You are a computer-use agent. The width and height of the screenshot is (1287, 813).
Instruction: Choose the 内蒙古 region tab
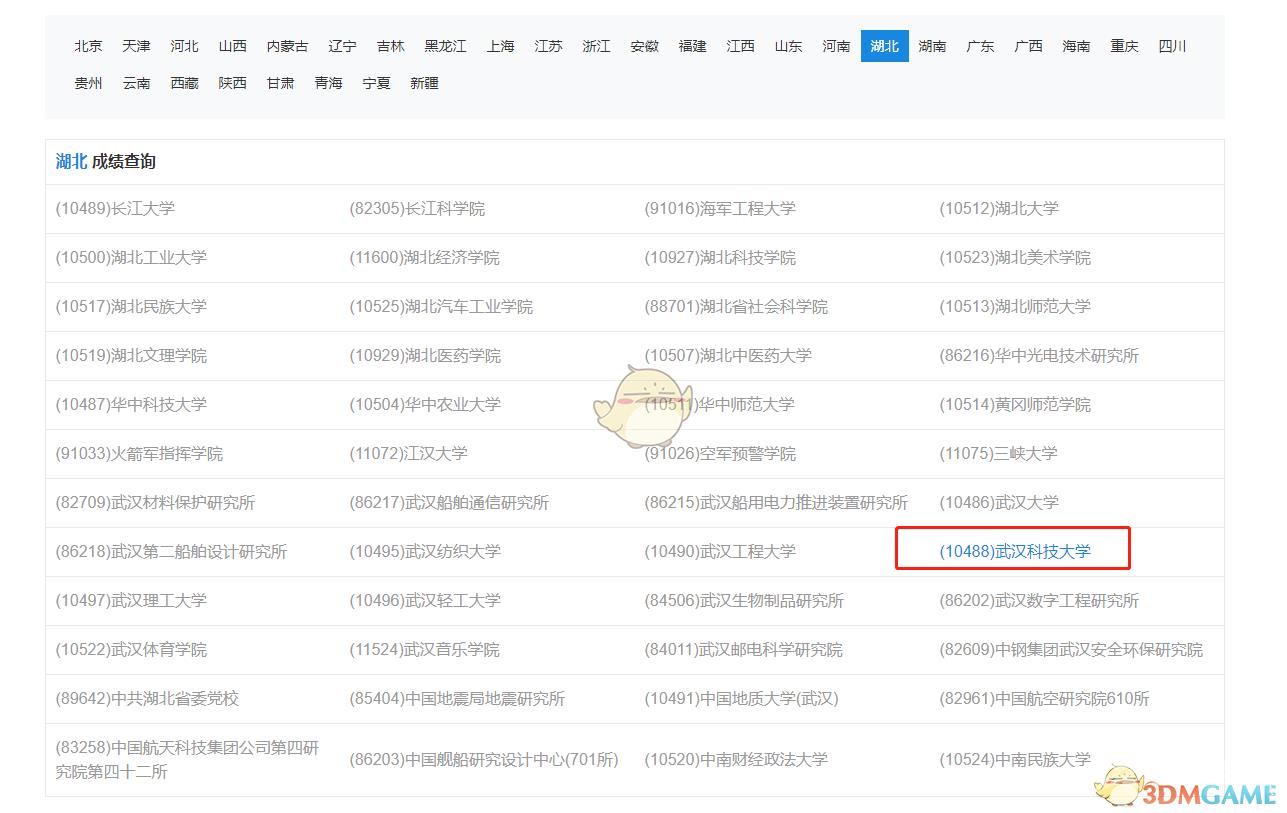coord(288,46)
